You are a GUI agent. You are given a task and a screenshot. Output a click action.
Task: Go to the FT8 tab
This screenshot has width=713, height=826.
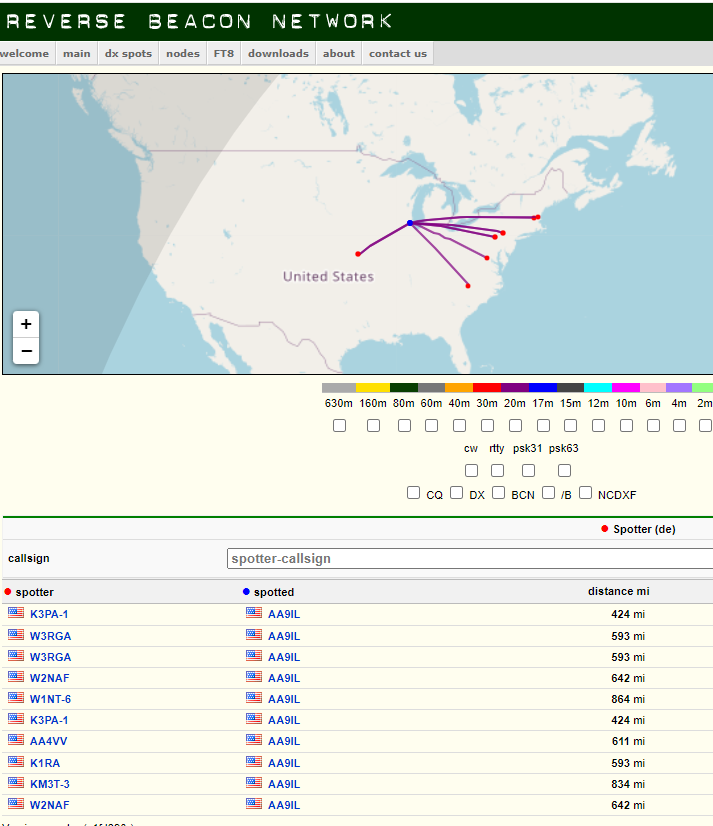click(x=223, y=54)
